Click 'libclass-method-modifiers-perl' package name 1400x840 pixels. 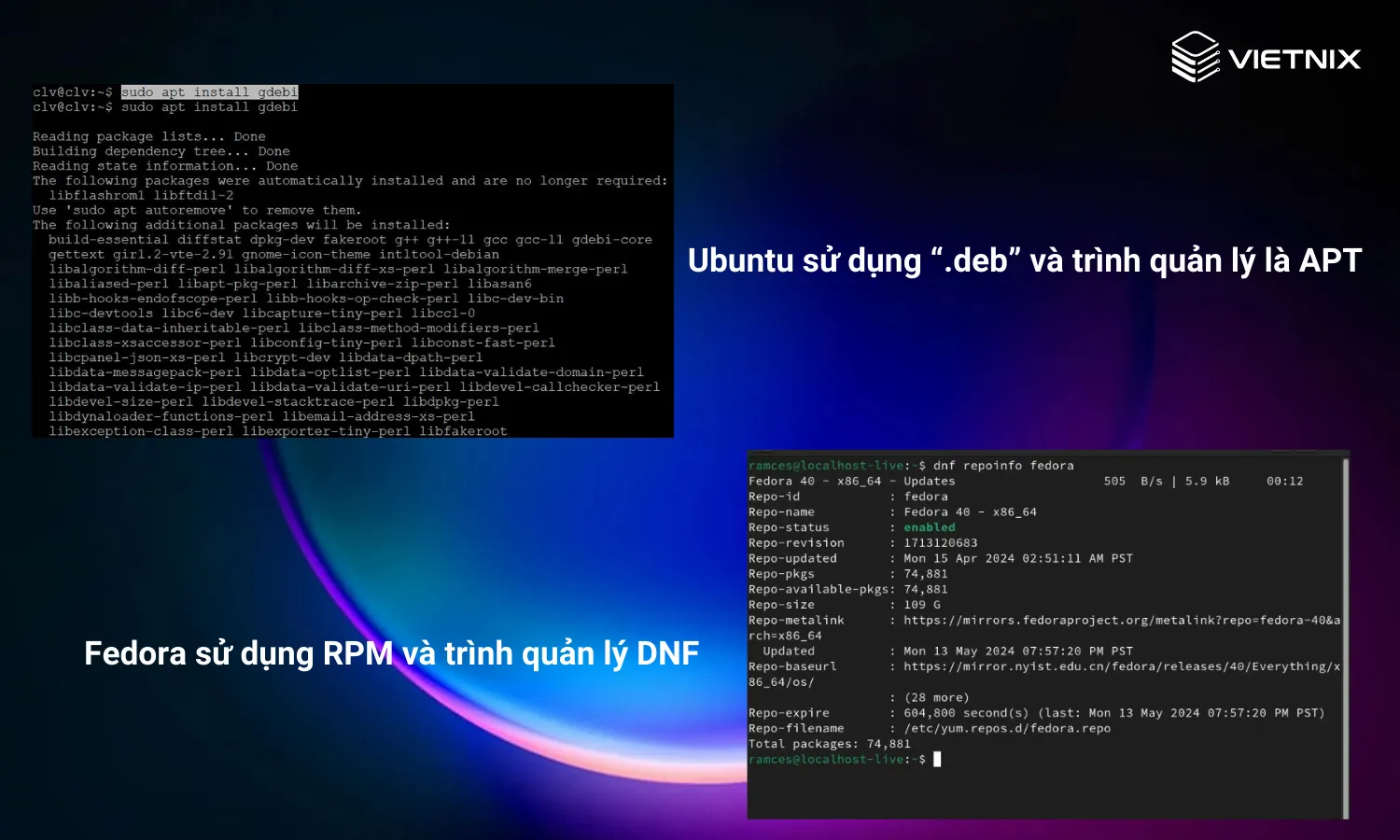tap(419, 329)
